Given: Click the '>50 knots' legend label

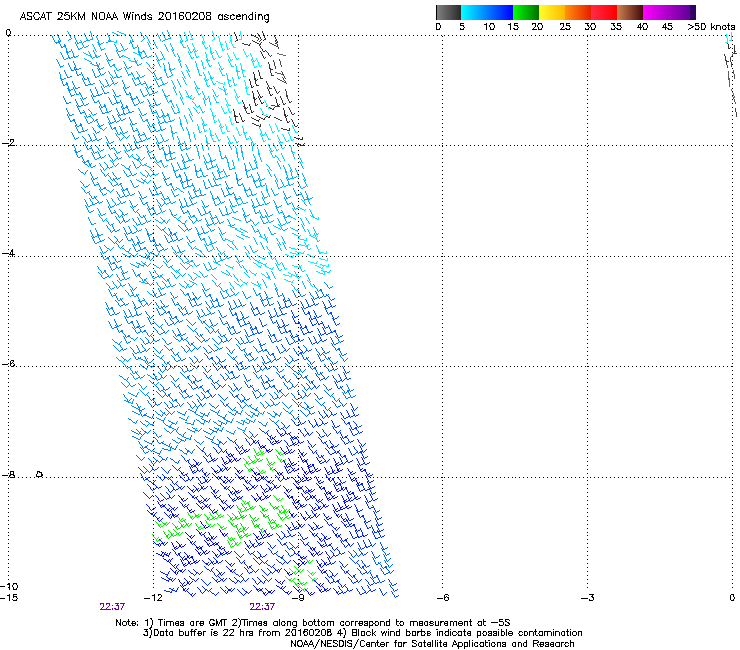Looking at the screenshot, I should (x=711, y=27).
